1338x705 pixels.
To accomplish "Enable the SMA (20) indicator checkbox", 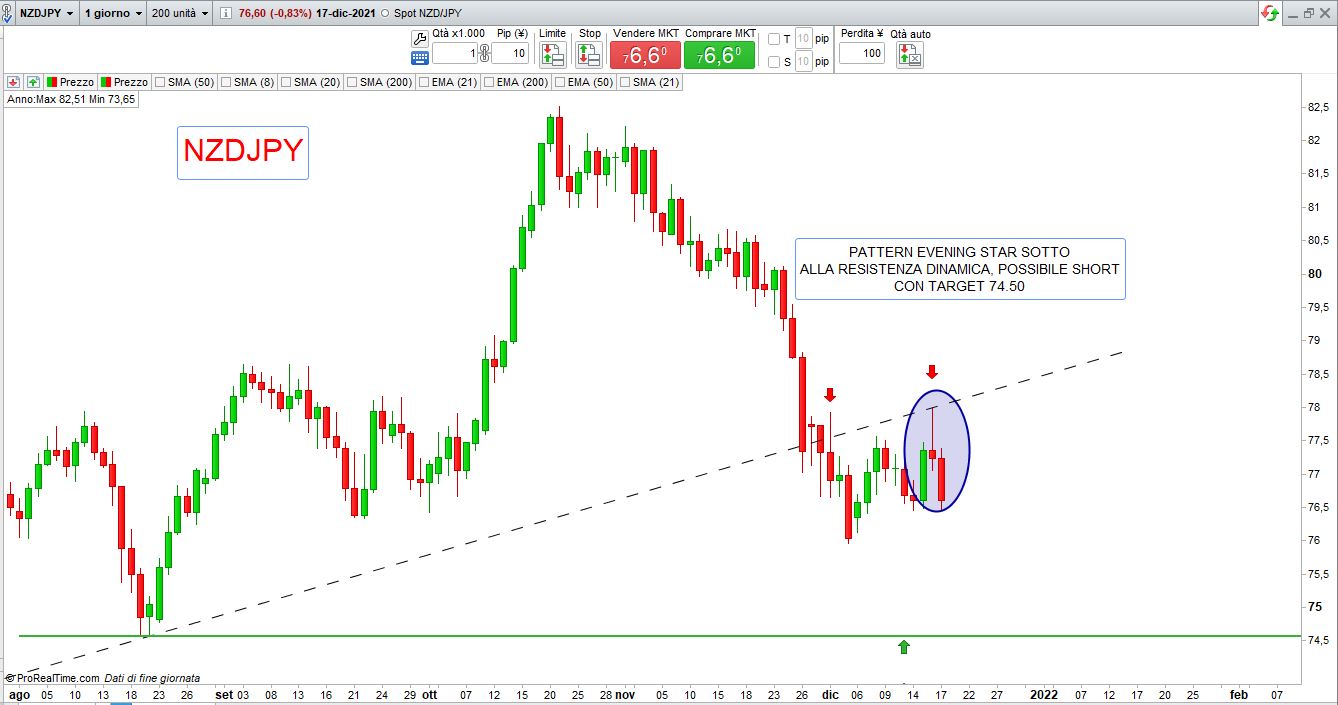I will click(x=285, y=82).
